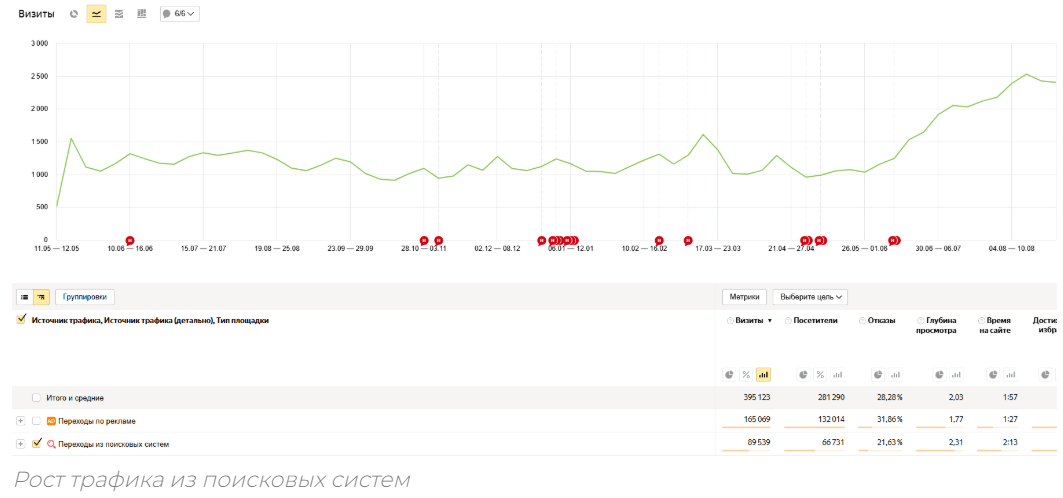Switch table to flat list view

coord(24,297)
